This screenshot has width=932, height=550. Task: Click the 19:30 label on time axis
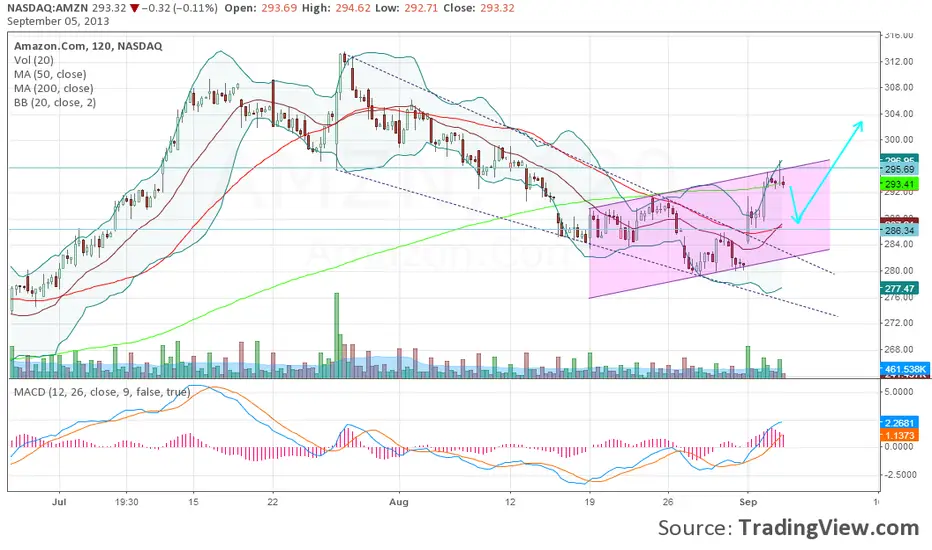126,502
